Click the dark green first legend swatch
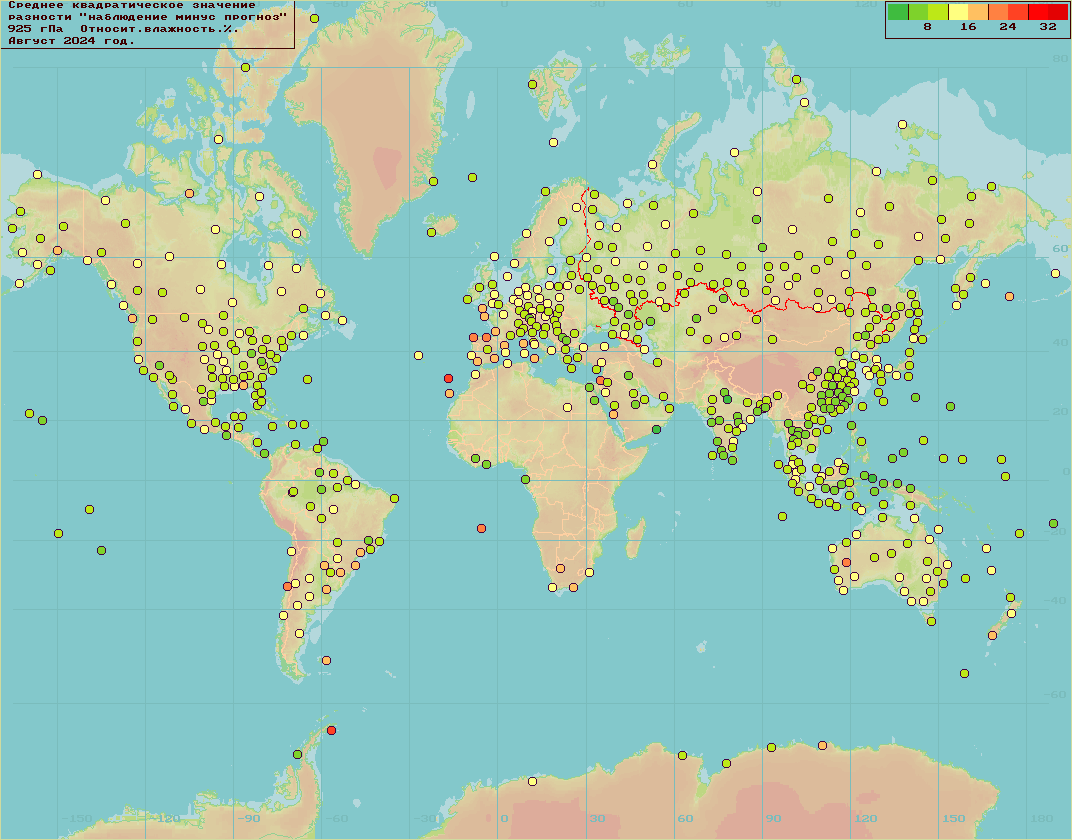 (898, 12)
